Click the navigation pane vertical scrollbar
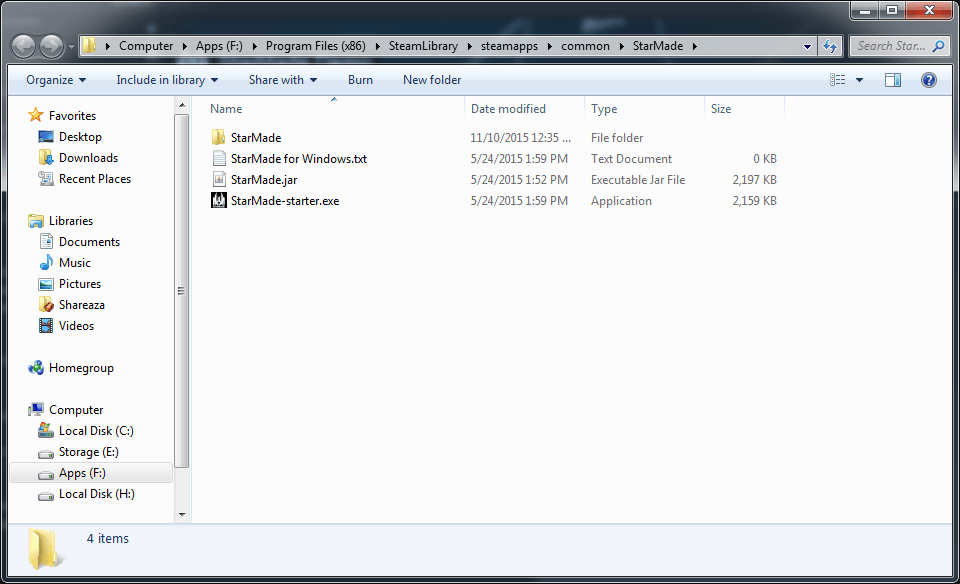Screen dimensions: 960x584 point(181,290)
